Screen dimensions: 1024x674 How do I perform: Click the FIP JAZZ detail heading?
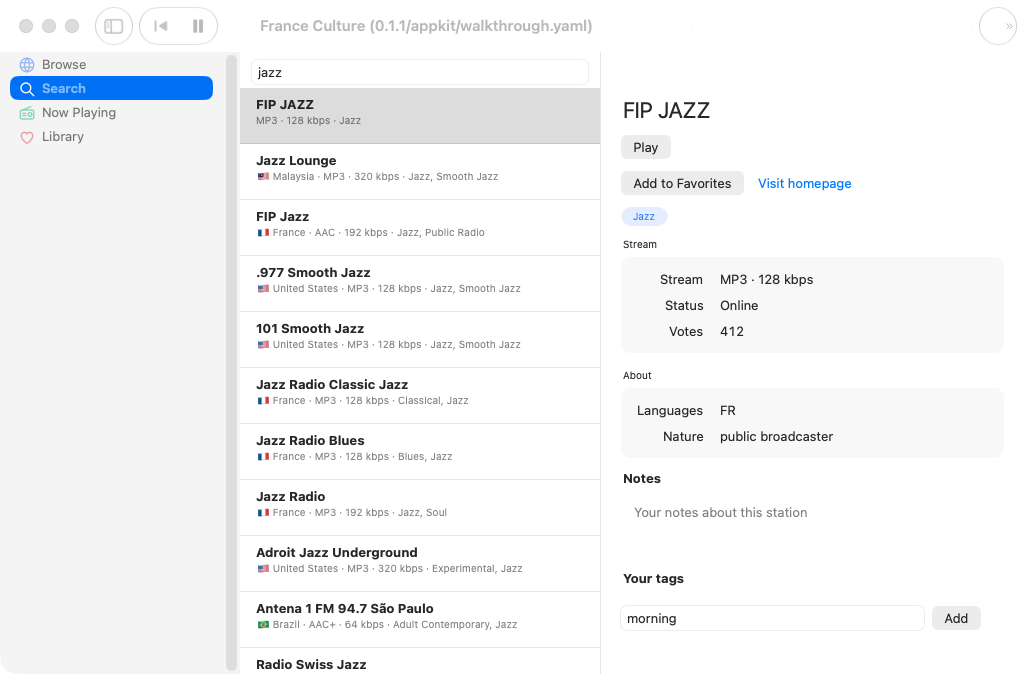(x=666, y=110)
